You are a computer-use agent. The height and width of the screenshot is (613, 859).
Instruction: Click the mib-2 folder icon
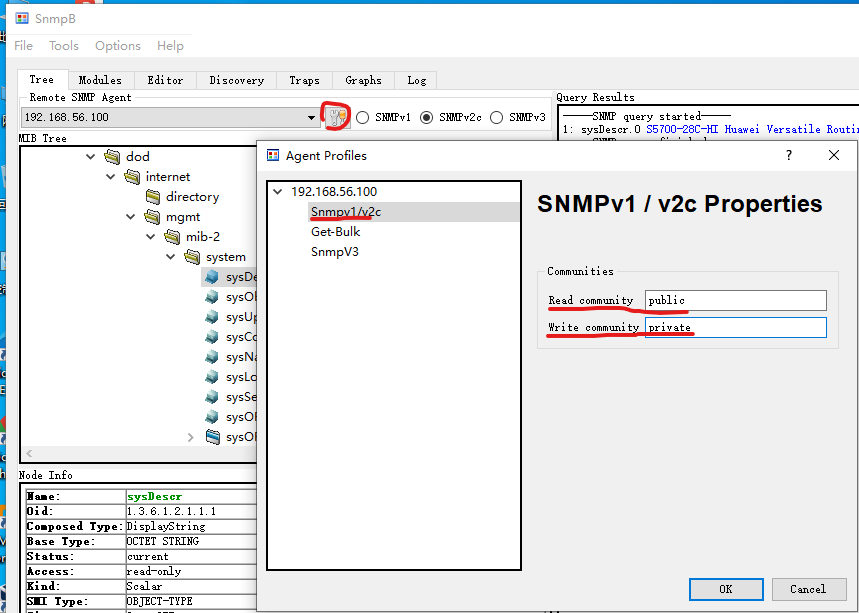point(172,236)
